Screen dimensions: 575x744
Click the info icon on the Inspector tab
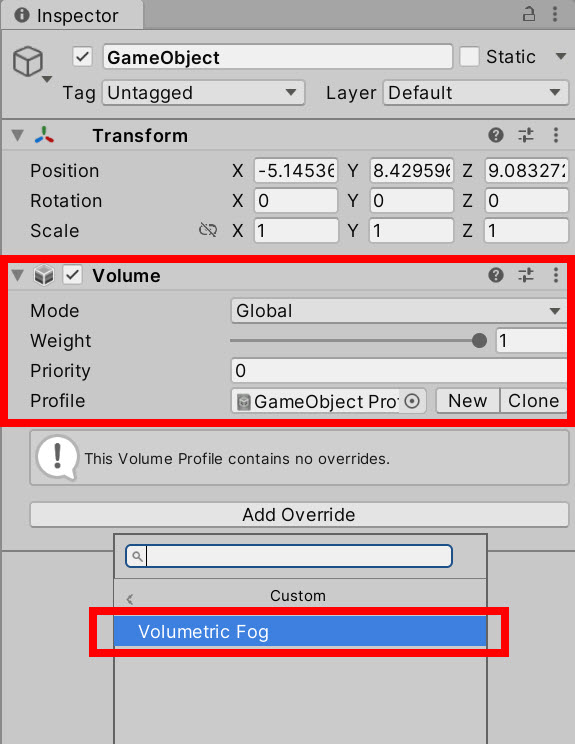[22, 15]
